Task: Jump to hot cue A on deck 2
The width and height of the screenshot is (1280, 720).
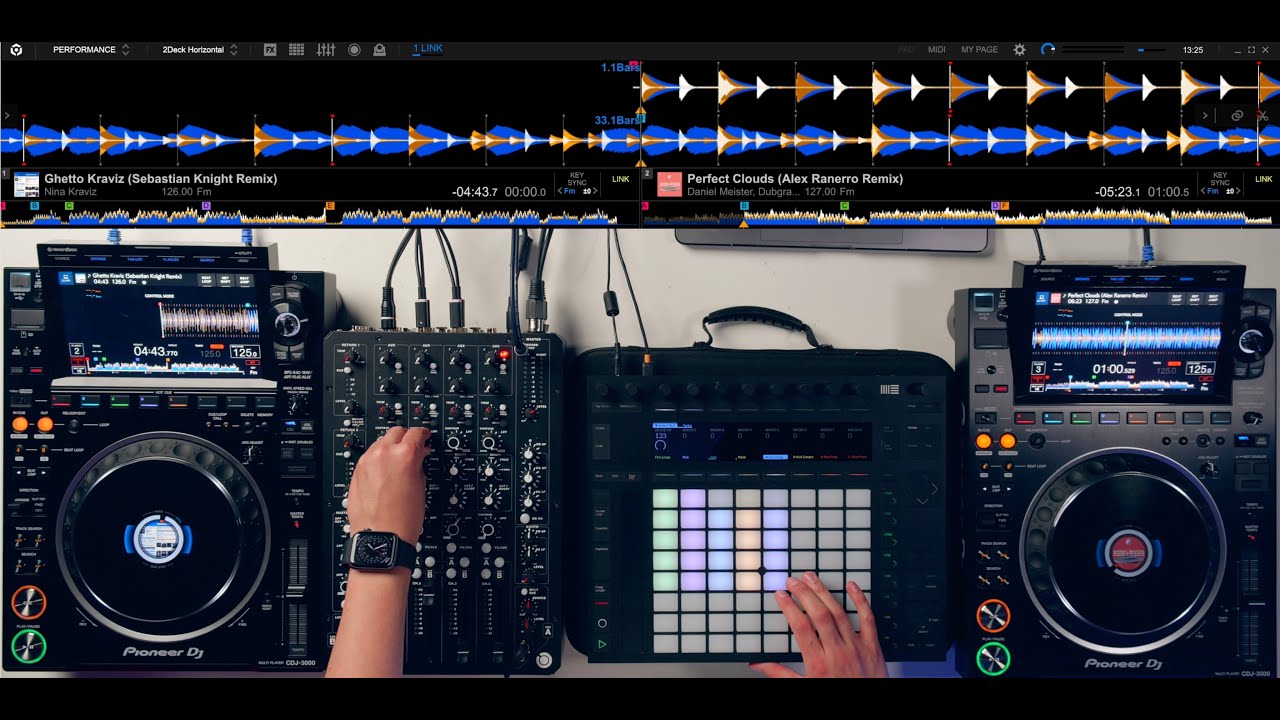Action: pos(646,206)
